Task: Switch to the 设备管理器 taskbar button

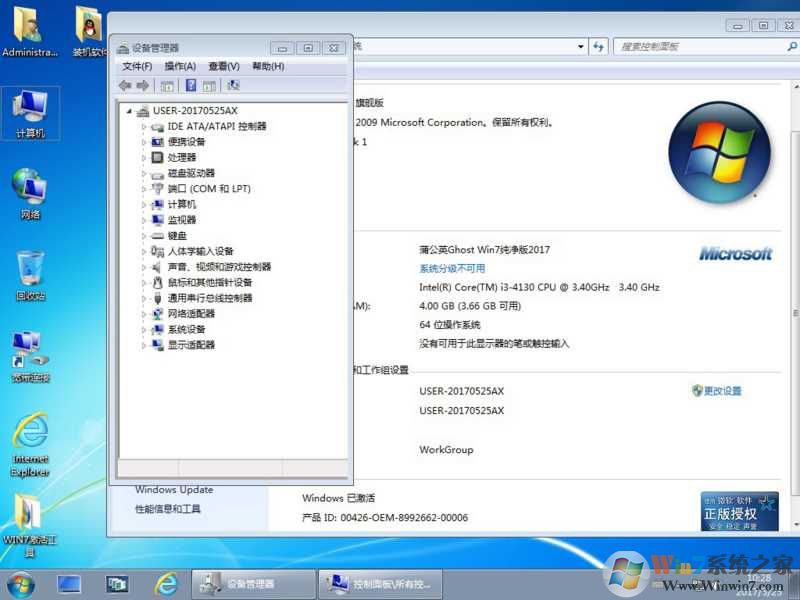Action: coord(253,585)
